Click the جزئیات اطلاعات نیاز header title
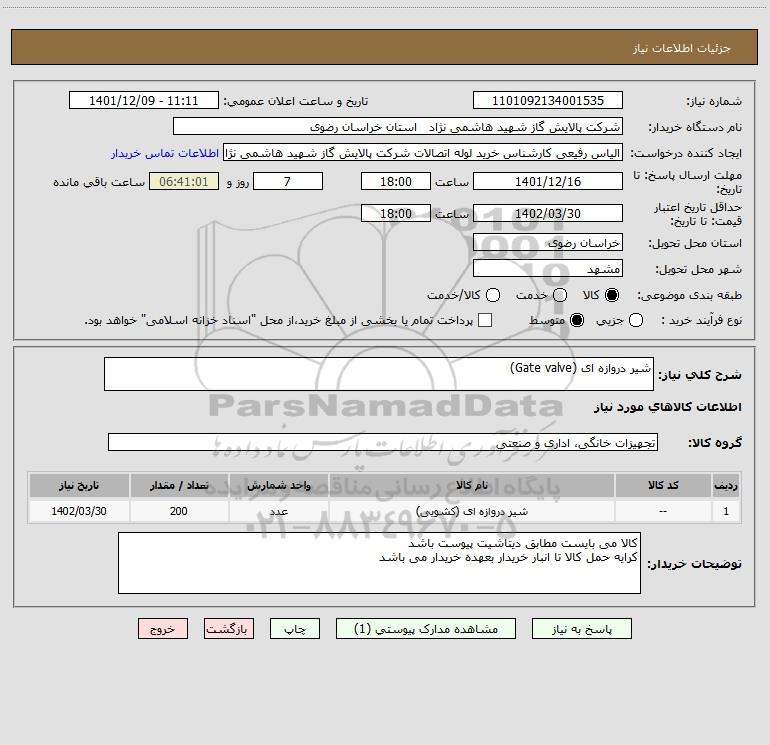This screenshot has width=770, height=745. click(x=681, y=48)
